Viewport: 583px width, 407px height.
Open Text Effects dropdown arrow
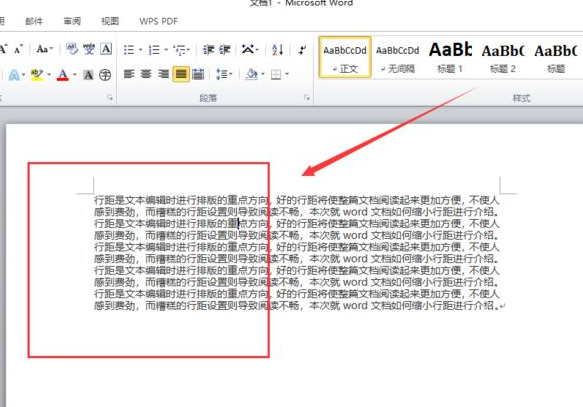click(x=23, y=75)
